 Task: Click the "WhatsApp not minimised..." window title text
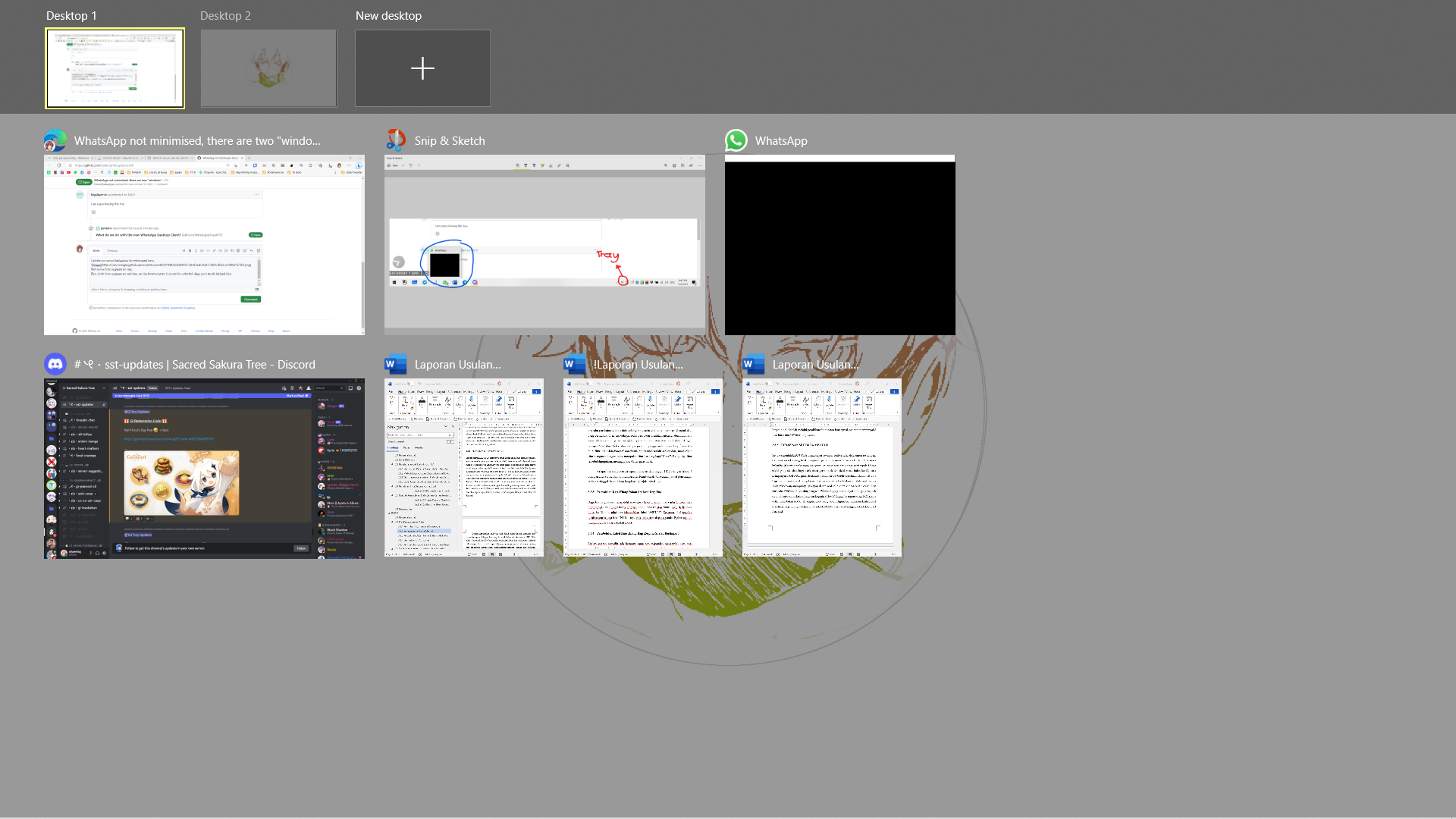click(197, 140)
